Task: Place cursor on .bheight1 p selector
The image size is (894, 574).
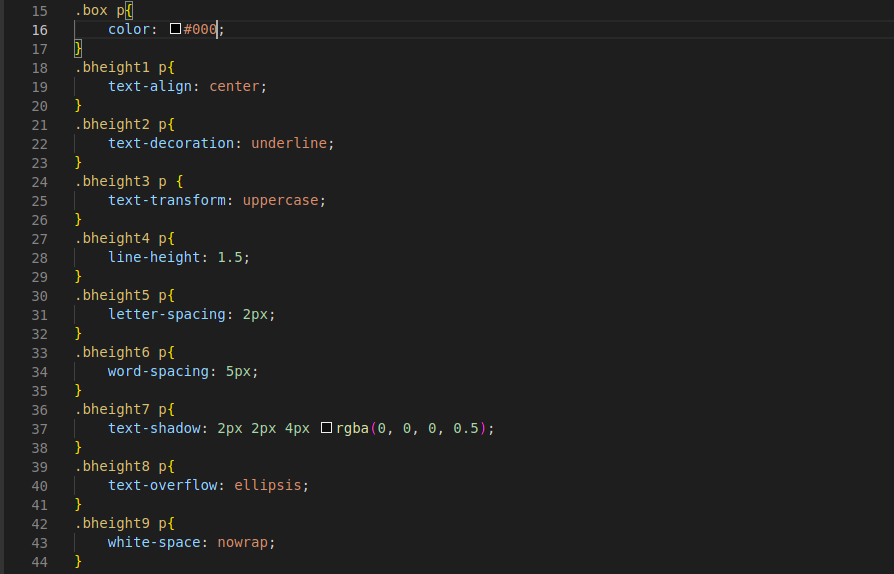Action: [121, 67]
